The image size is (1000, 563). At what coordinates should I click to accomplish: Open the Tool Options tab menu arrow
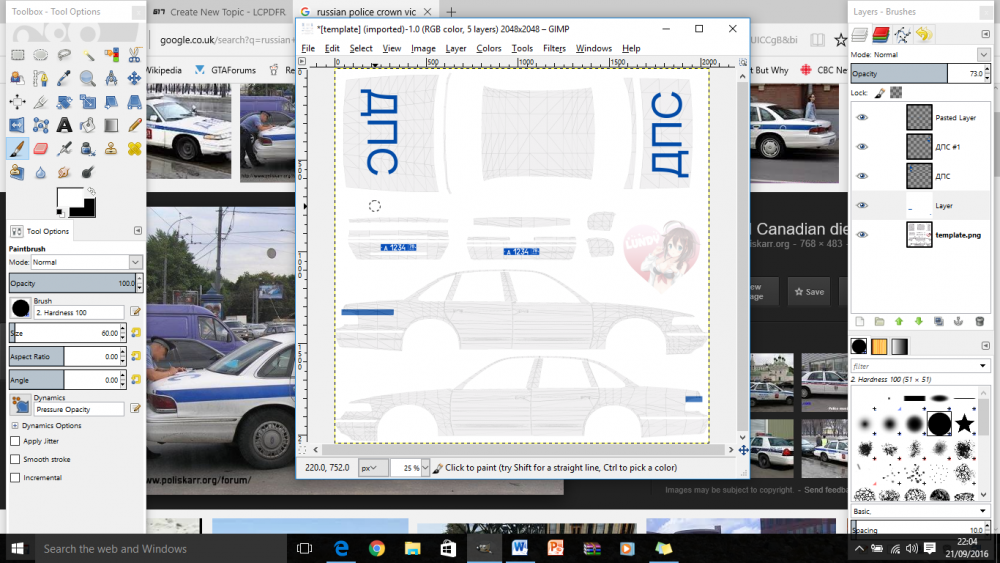[138, 231]
